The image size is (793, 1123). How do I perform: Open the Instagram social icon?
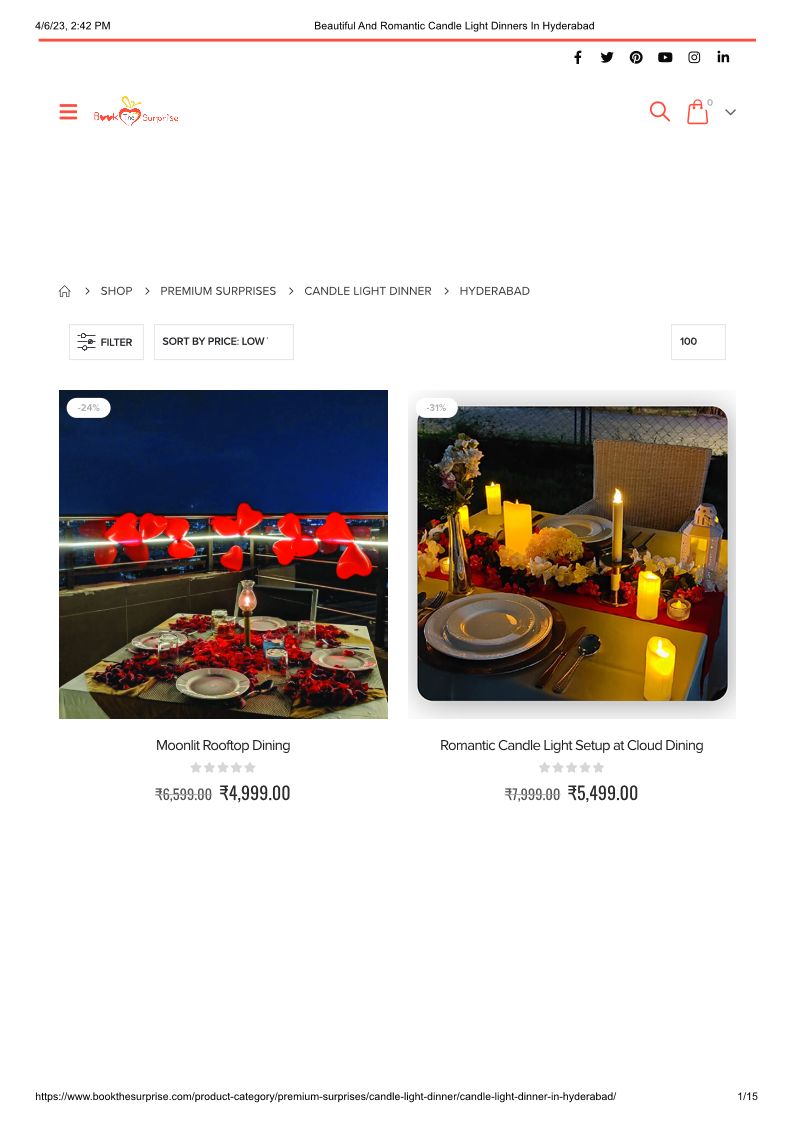coord(694,57)
